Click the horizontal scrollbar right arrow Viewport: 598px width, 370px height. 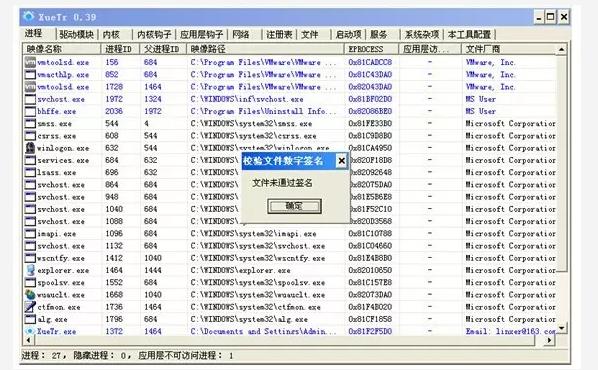549,339
